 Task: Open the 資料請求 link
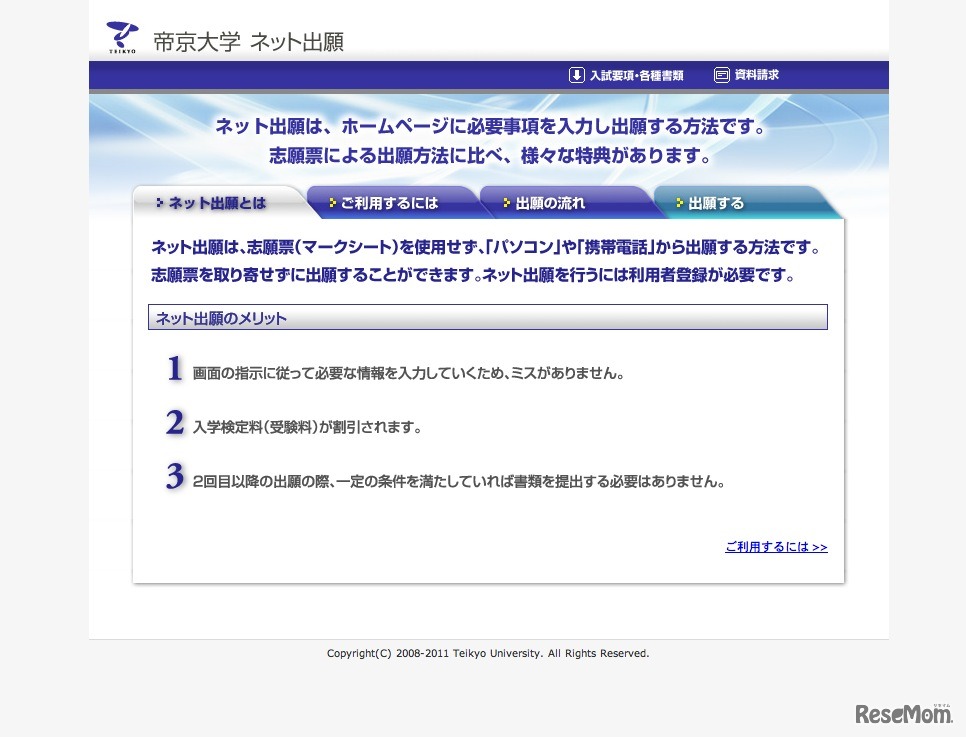[757, 75]
